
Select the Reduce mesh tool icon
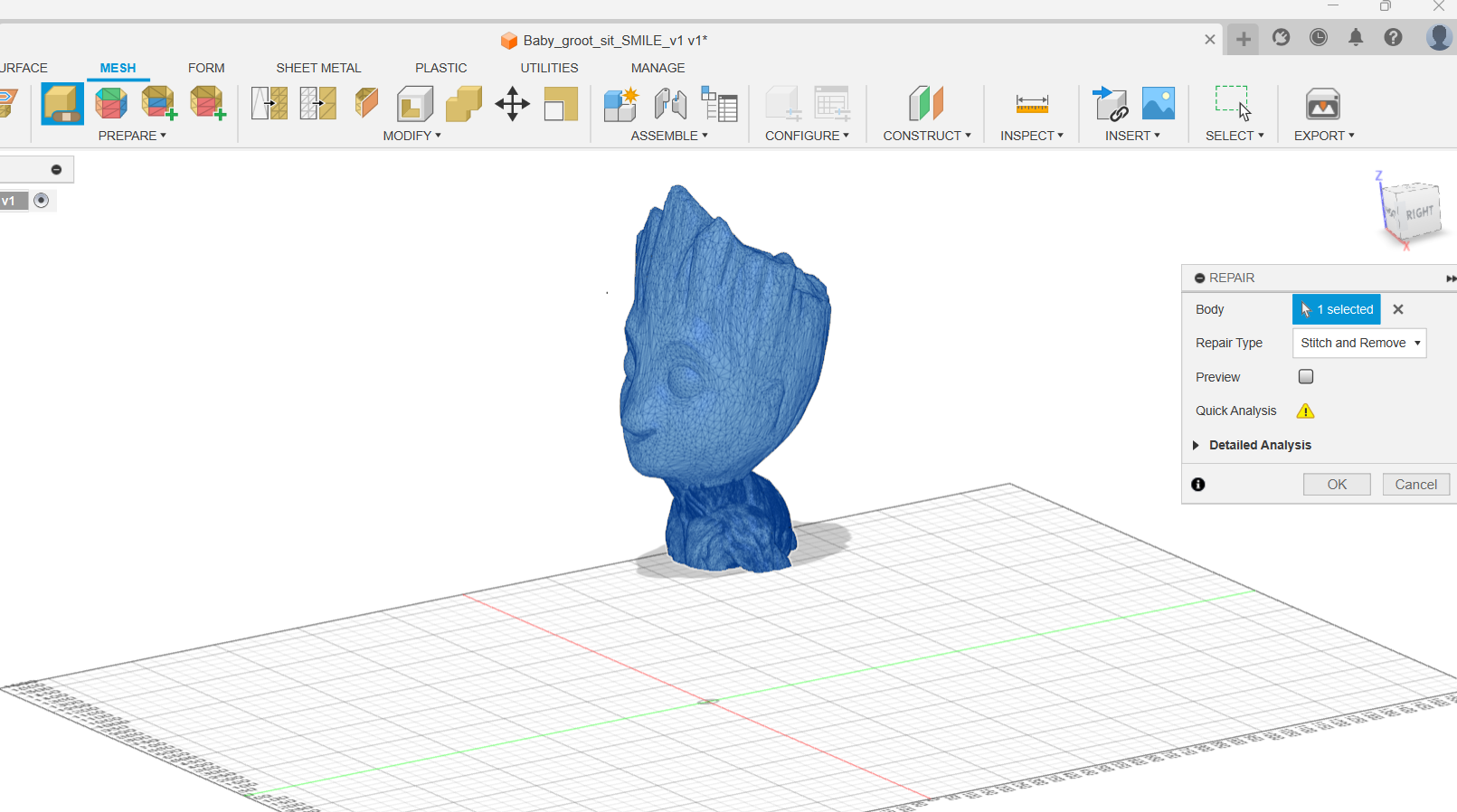coord(318,103)
